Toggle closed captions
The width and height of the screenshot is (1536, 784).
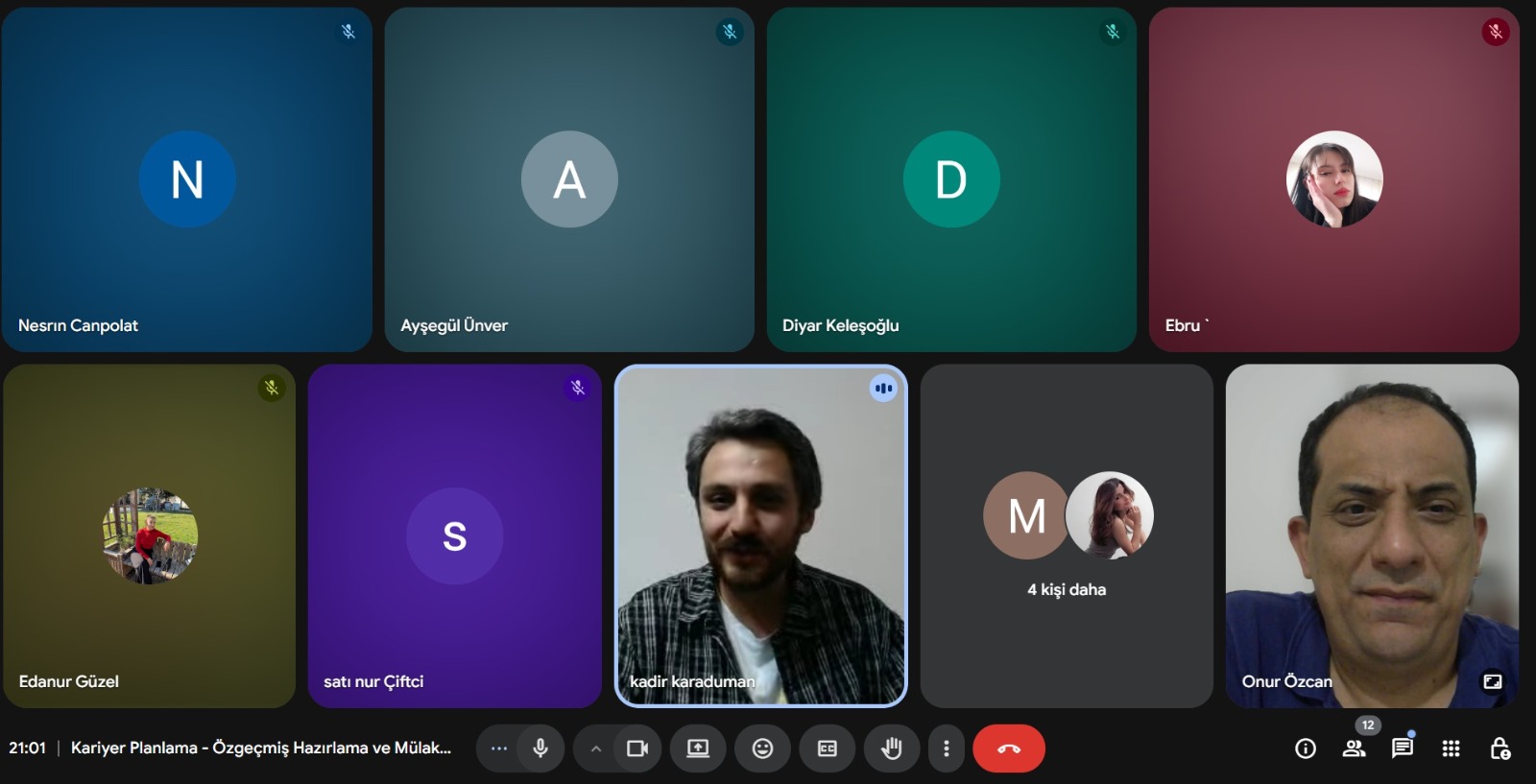point(827,748)
